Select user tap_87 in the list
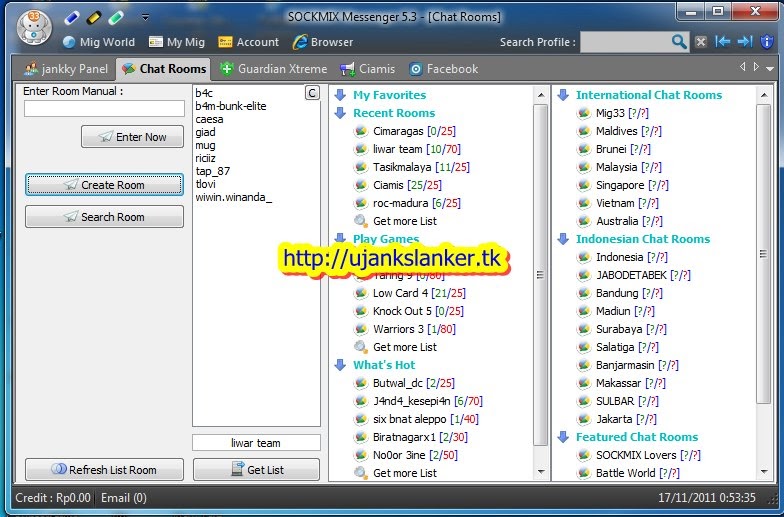The width and height of the screenshot is (784, 517). click(212, 171)
